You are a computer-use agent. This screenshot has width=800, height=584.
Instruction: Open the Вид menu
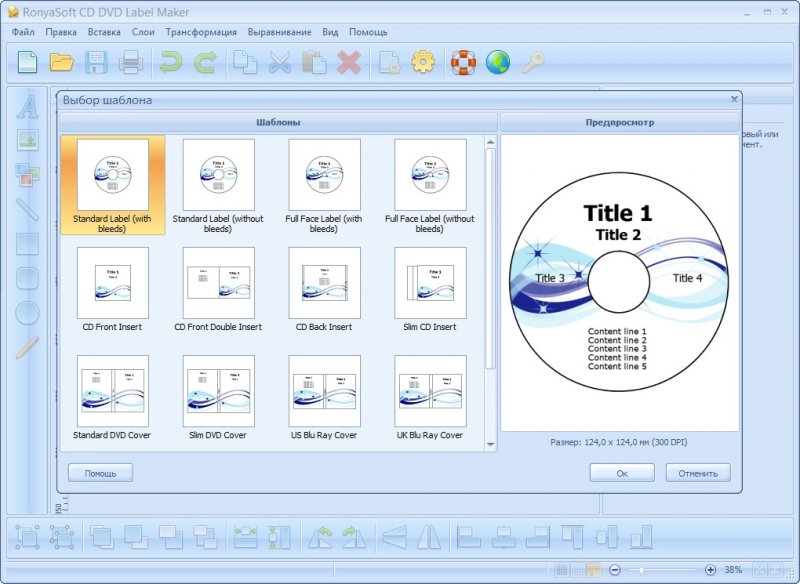[x=330, y=32]
